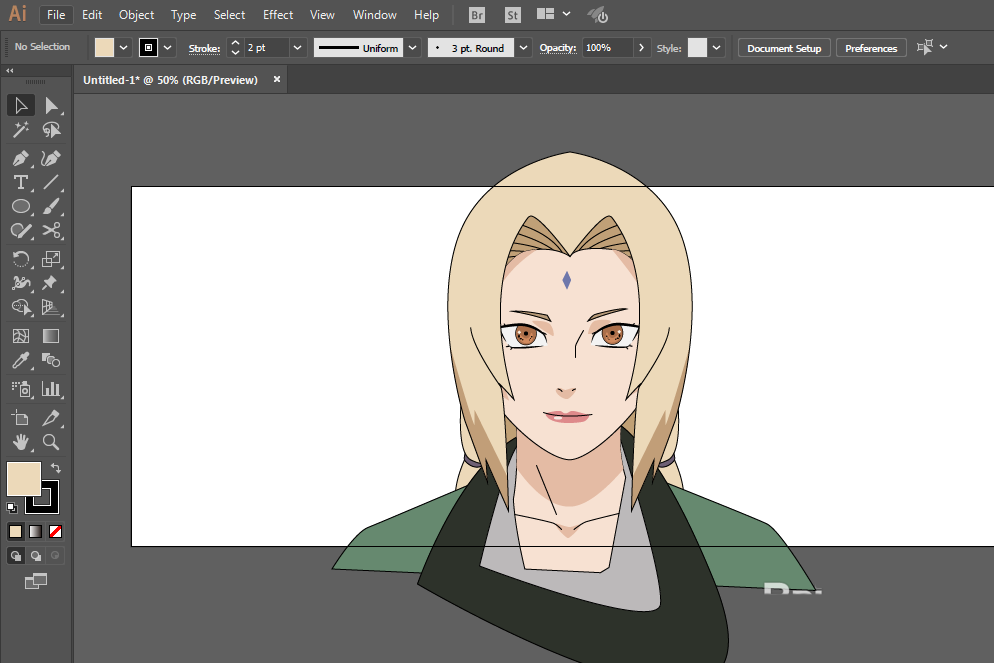Screen dimensions: 994x663
Task: Open the Opacity panel link
Action: pyautogui.click(x=558, y=48)
